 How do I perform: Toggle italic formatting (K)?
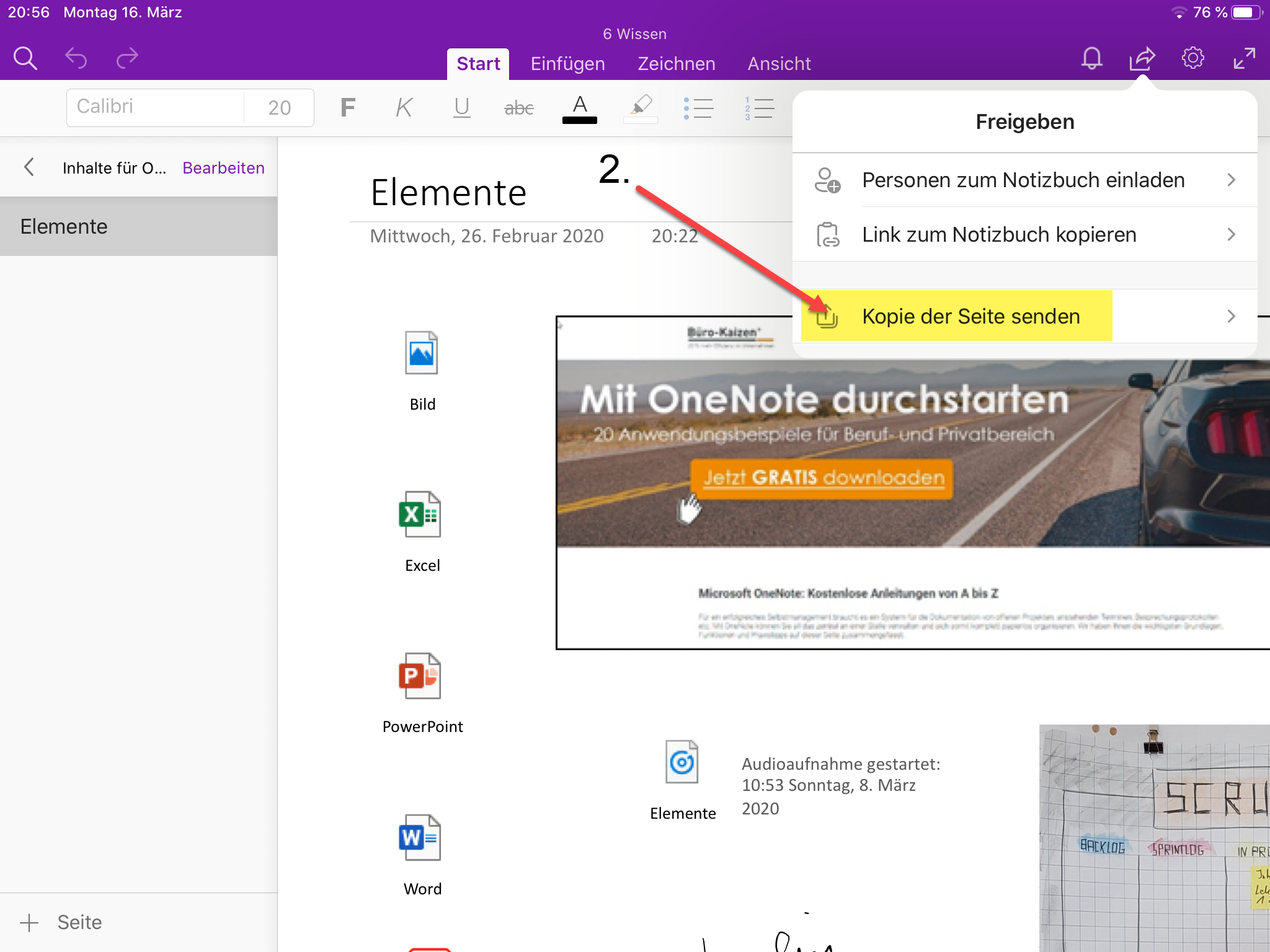[x=404, y=108]
